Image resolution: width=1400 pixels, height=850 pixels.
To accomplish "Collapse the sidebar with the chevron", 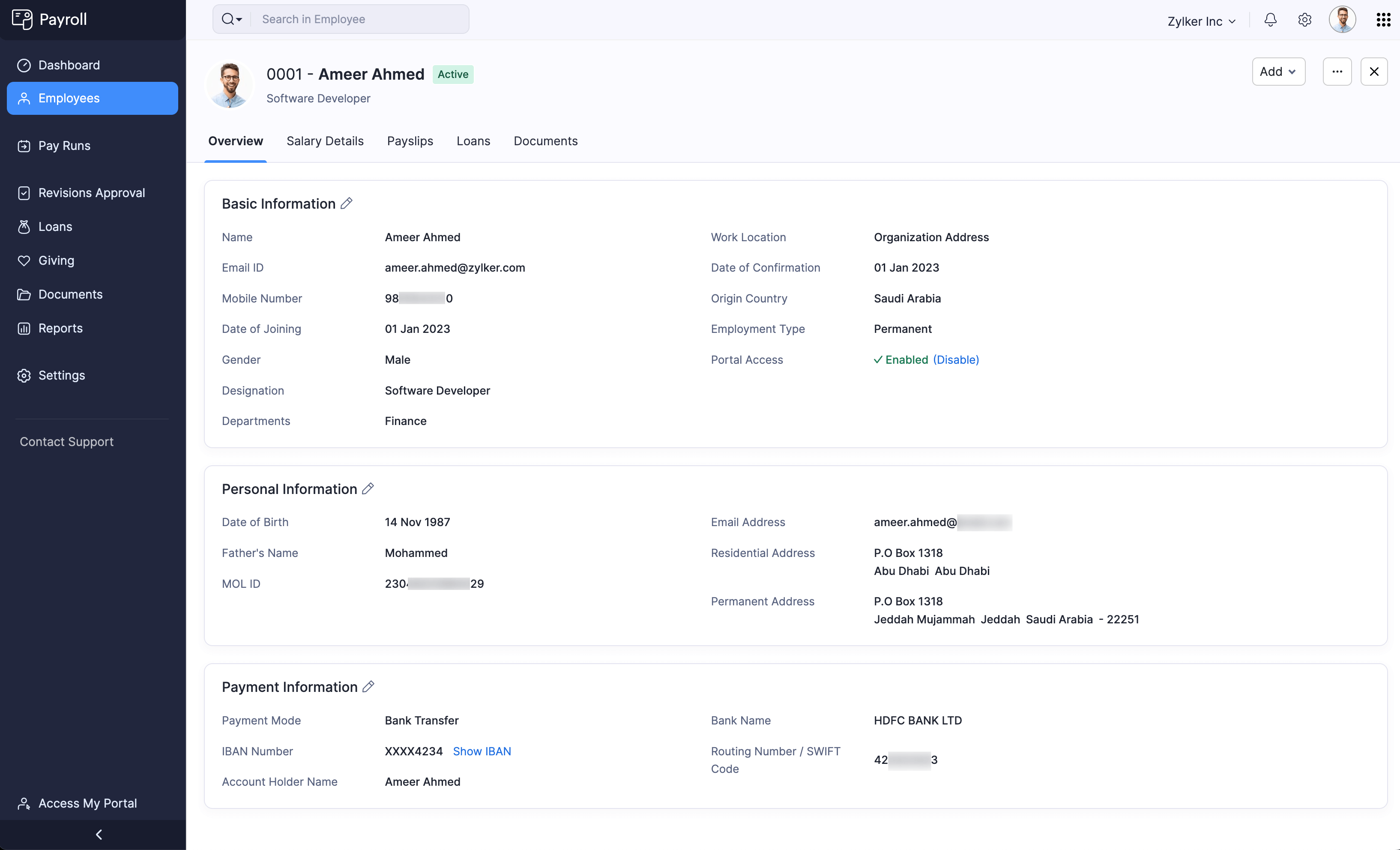I will 98,834.
